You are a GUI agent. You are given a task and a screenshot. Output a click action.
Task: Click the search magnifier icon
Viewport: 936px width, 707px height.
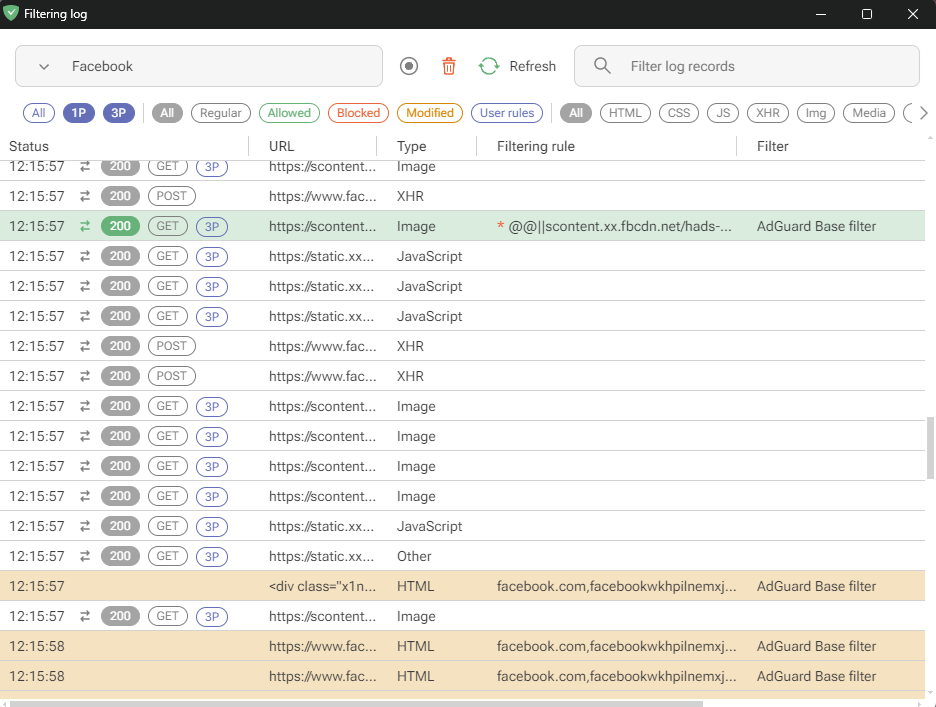point(602,66)
